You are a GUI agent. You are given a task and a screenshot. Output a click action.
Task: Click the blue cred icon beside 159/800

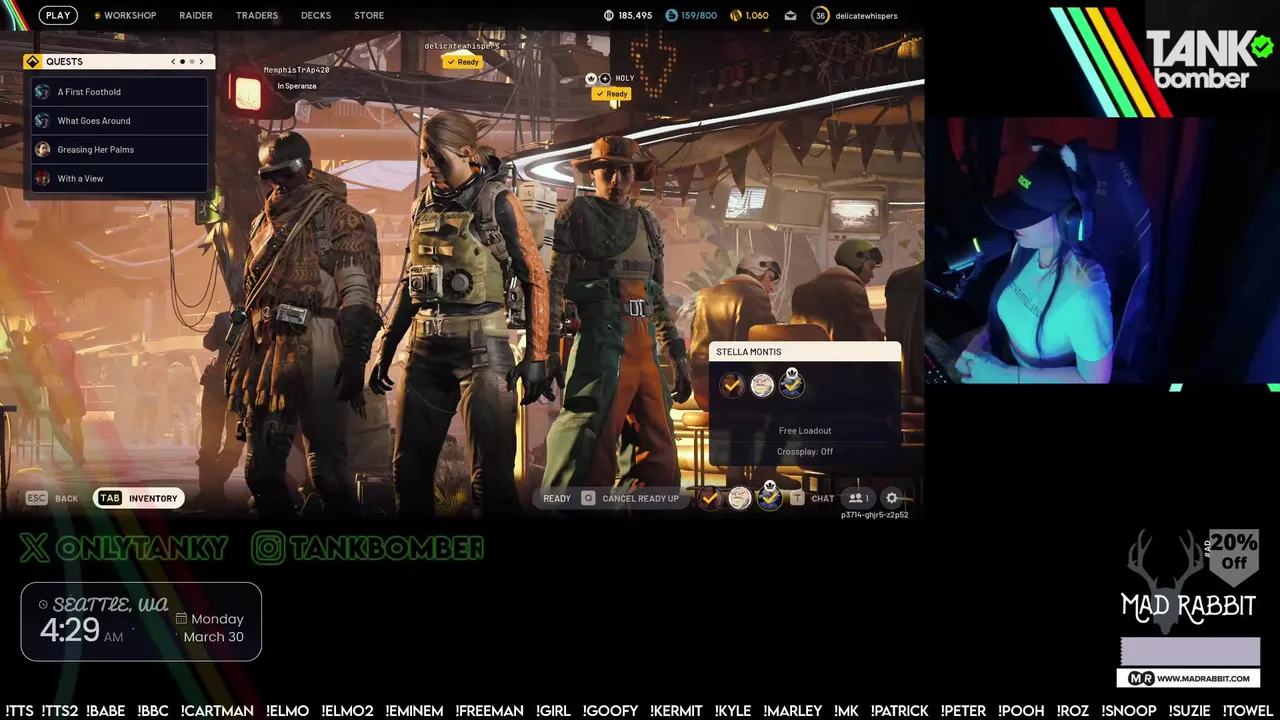pyautogui.click(x=671, y=15)
